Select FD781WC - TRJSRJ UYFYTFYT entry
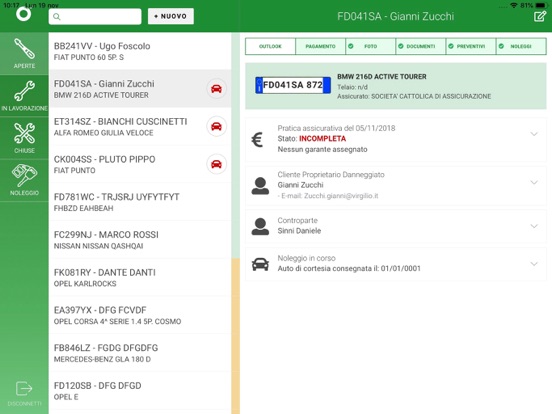This screenshot has height=414, width=552. (140, 202)
